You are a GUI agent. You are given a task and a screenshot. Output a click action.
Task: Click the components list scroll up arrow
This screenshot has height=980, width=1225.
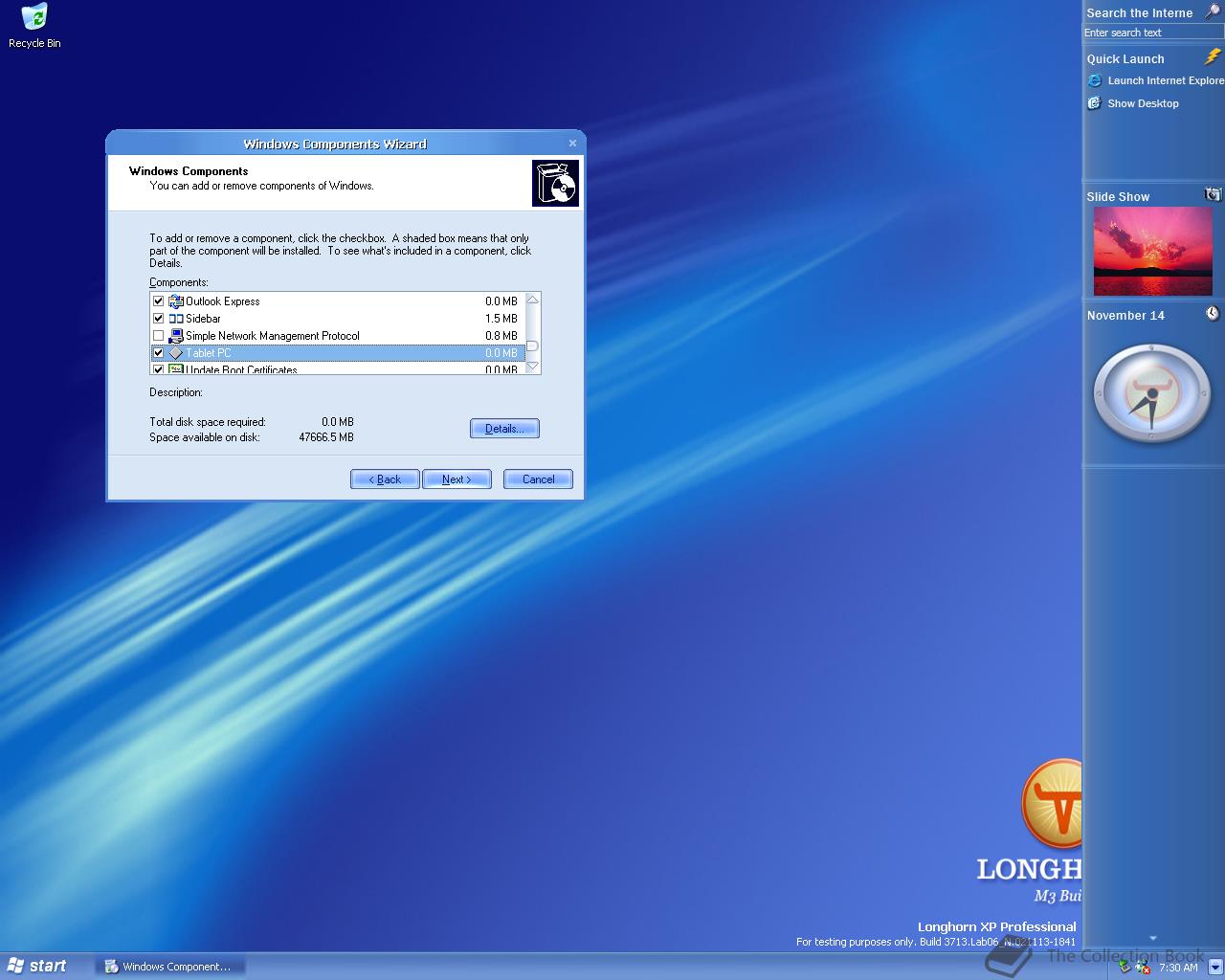533,300
